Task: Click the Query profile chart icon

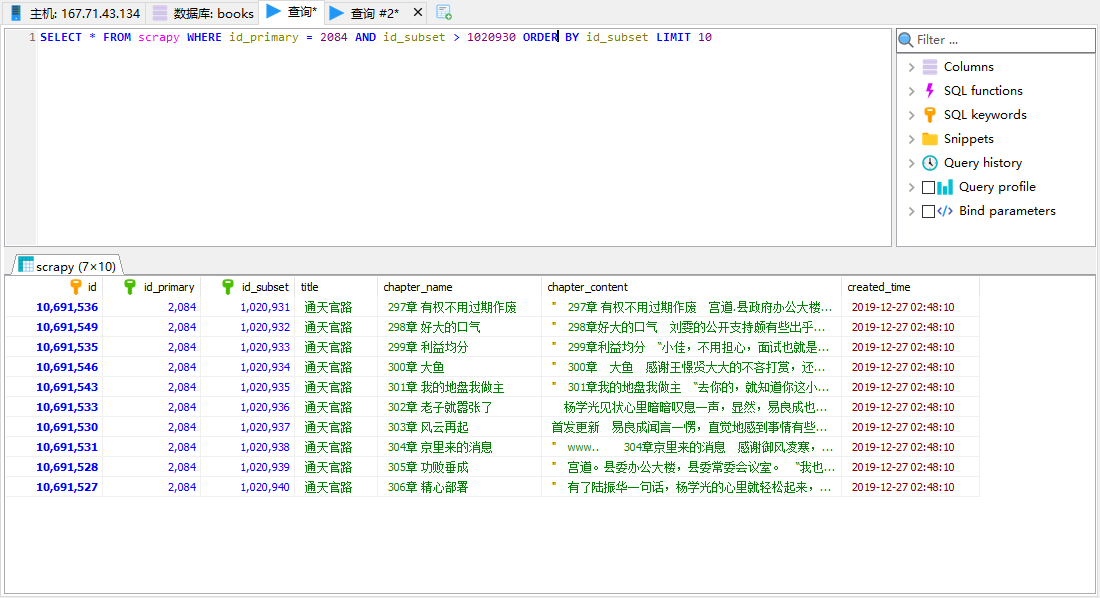Action: tap(945, 187)
